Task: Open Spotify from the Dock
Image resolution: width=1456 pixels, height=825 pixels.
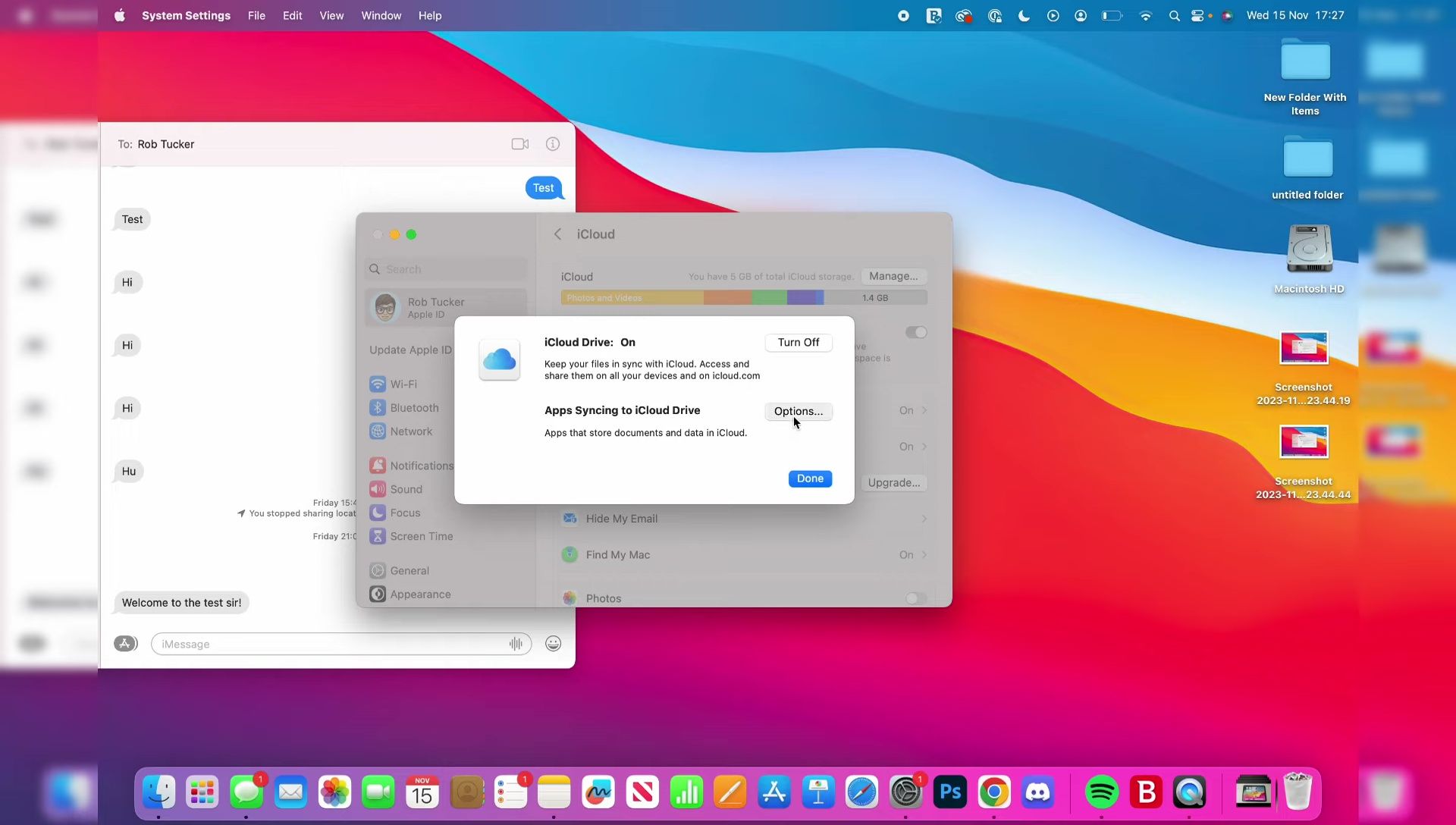Action: coord(1102,792)
